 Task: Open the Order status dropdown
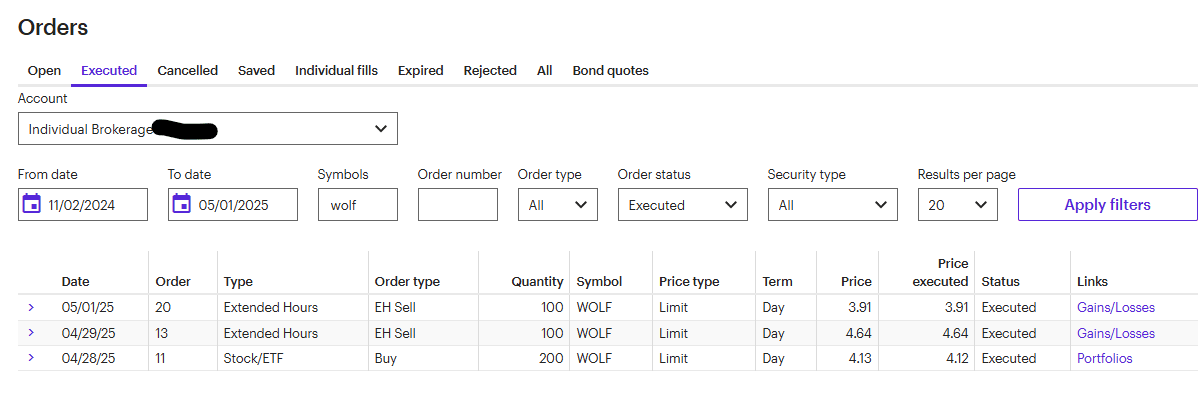682,205
